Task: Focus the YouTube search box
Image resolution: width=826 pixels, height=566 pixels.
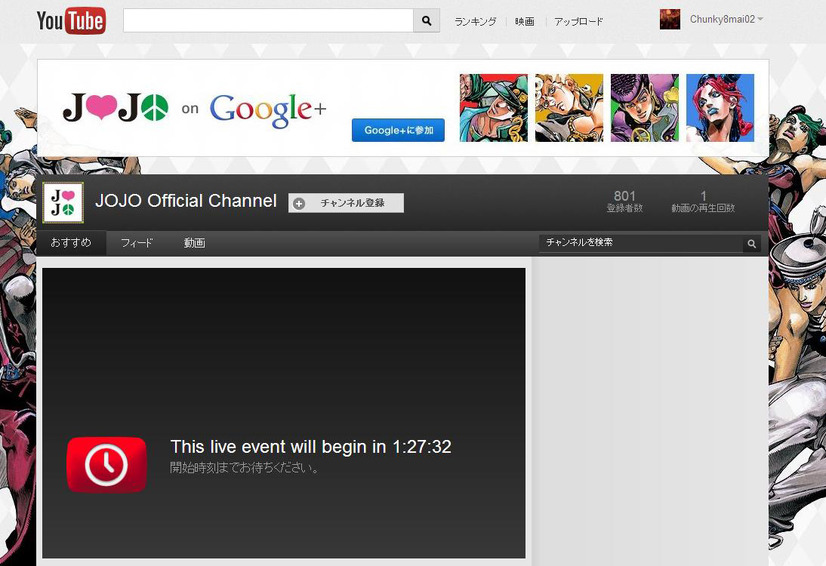Action: click(x=268, y=21)
